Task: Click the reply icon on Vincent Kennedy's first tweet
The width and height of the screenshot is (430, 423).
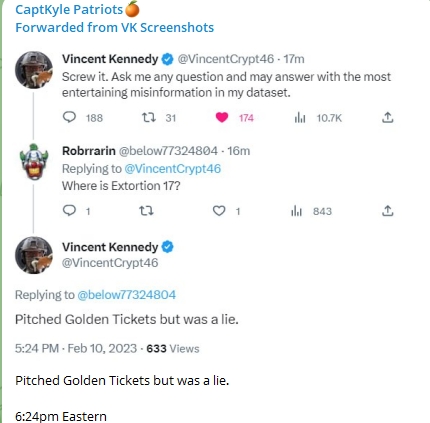Action: tap(69, 117)
